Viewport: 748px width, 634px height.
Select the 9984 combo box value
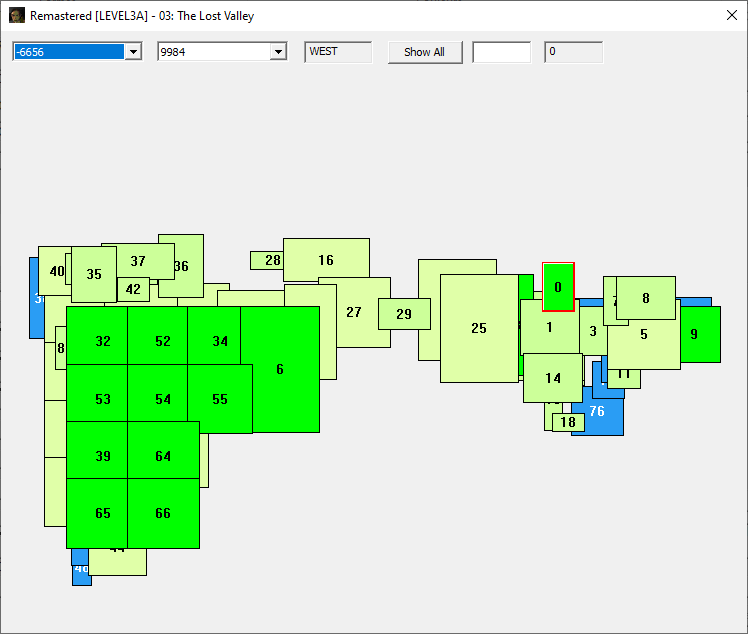click(214, 52)
